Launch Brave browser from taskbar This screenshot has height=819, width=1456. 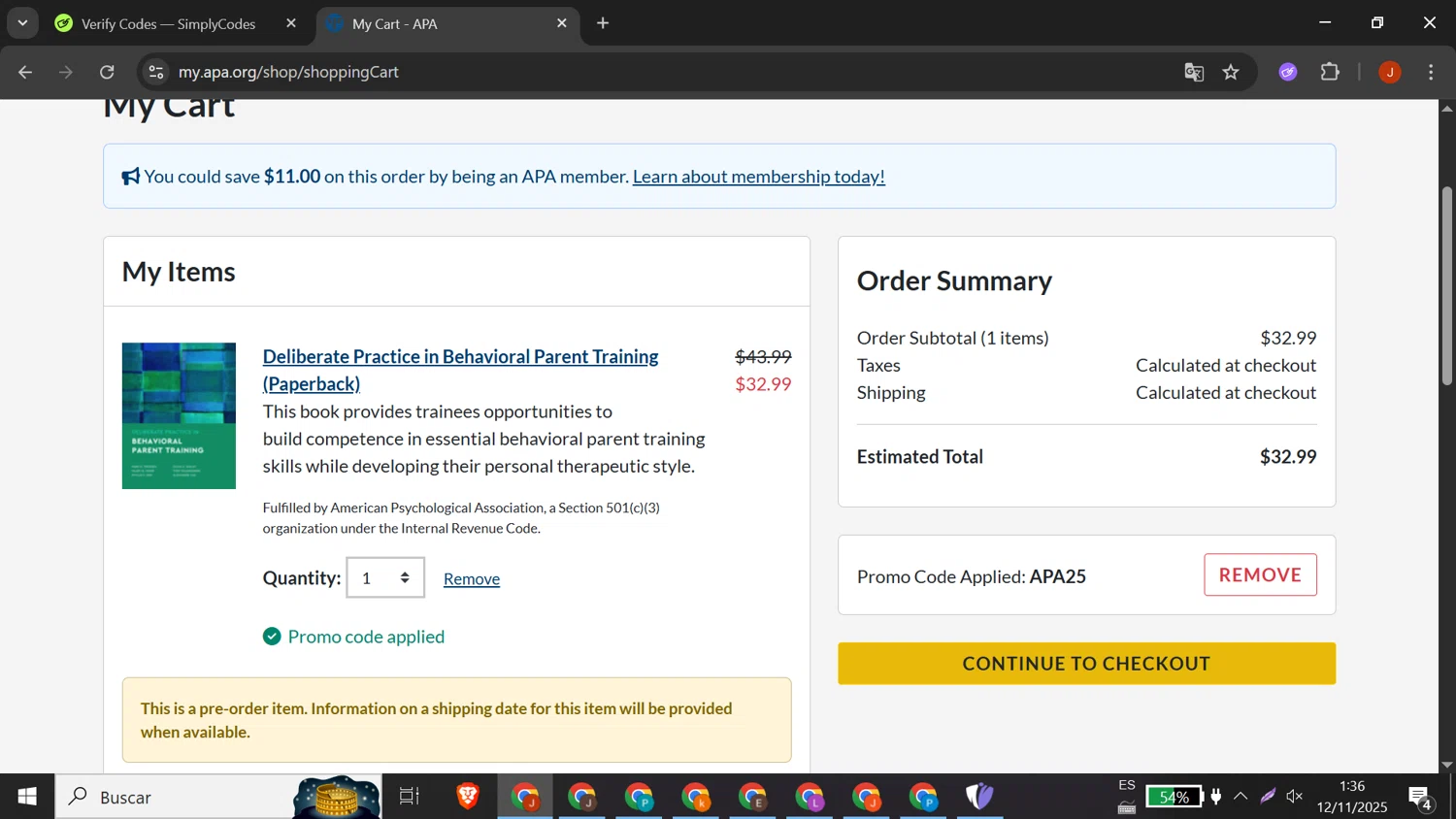coord(468,797)
